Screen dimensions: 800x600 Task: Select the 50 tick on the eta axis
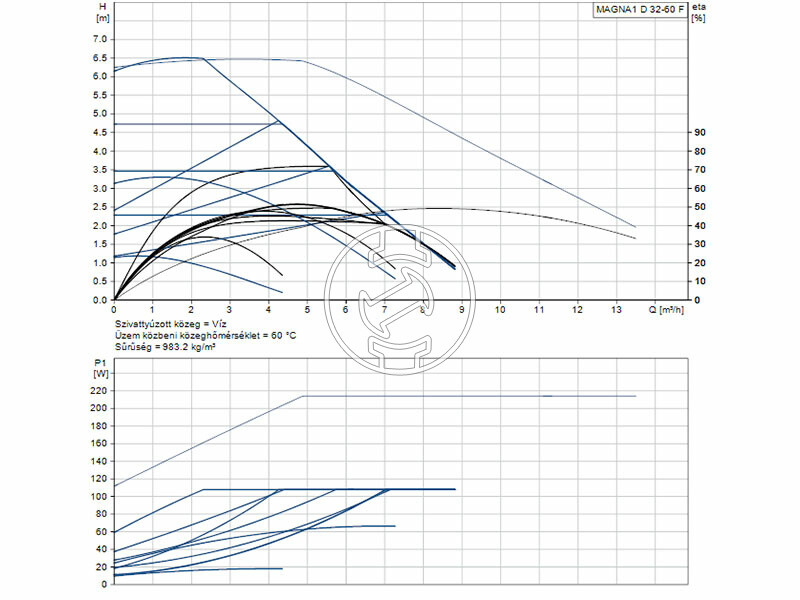coord(700,207)
